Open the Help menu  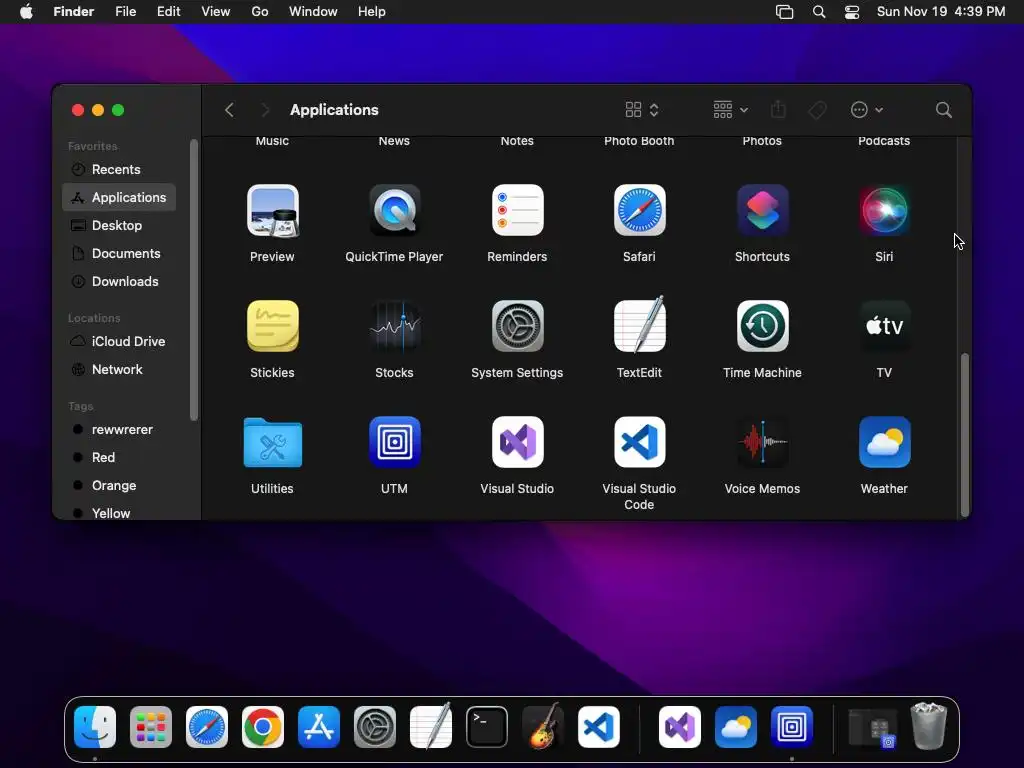(372, 12)
